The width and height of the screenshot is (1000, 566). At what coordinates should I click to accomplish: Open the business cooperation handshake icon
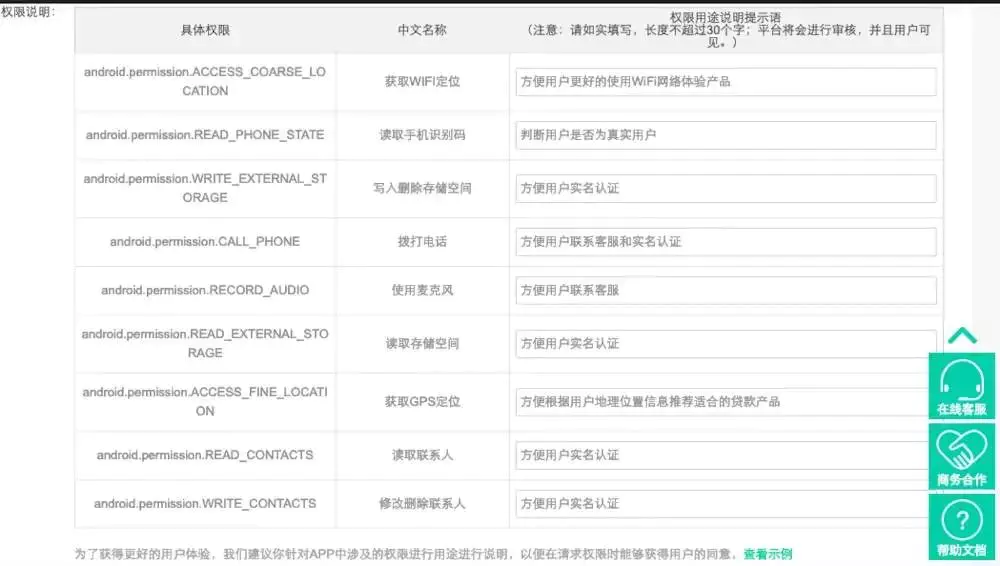click(x=961, y=448)
